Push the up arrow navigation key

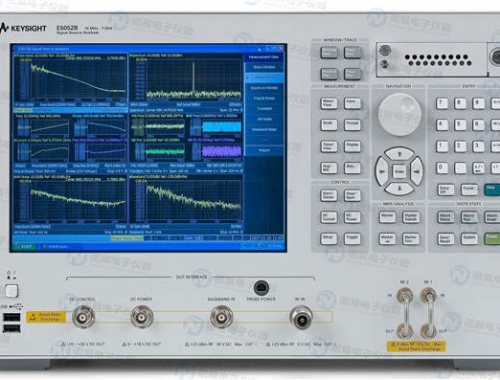point(400,154)
